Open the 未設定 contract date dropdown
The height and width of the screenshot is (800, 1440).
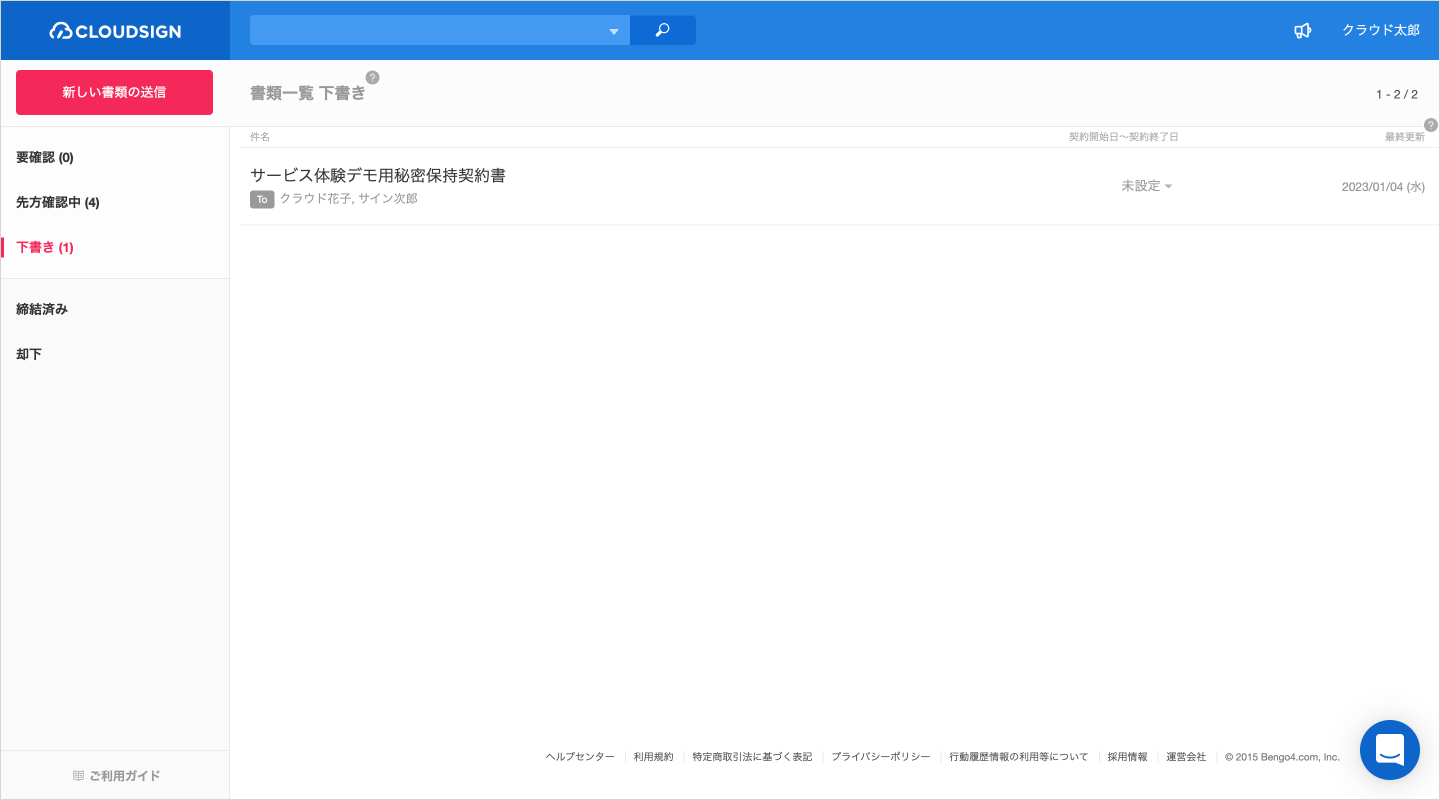1146,186
